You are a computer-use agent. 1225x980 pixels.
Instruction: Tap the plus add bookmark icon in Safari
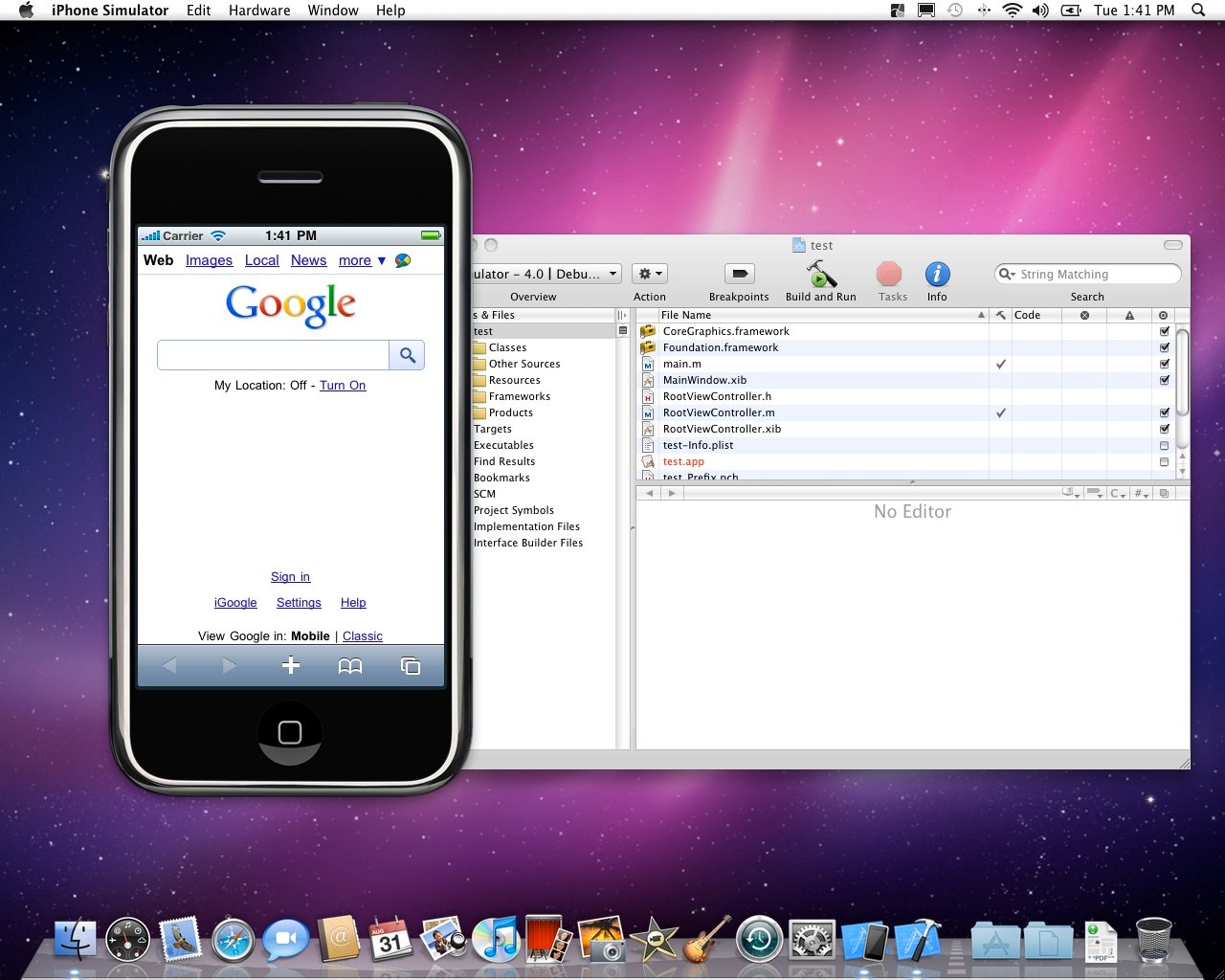(x=291, y=665)
